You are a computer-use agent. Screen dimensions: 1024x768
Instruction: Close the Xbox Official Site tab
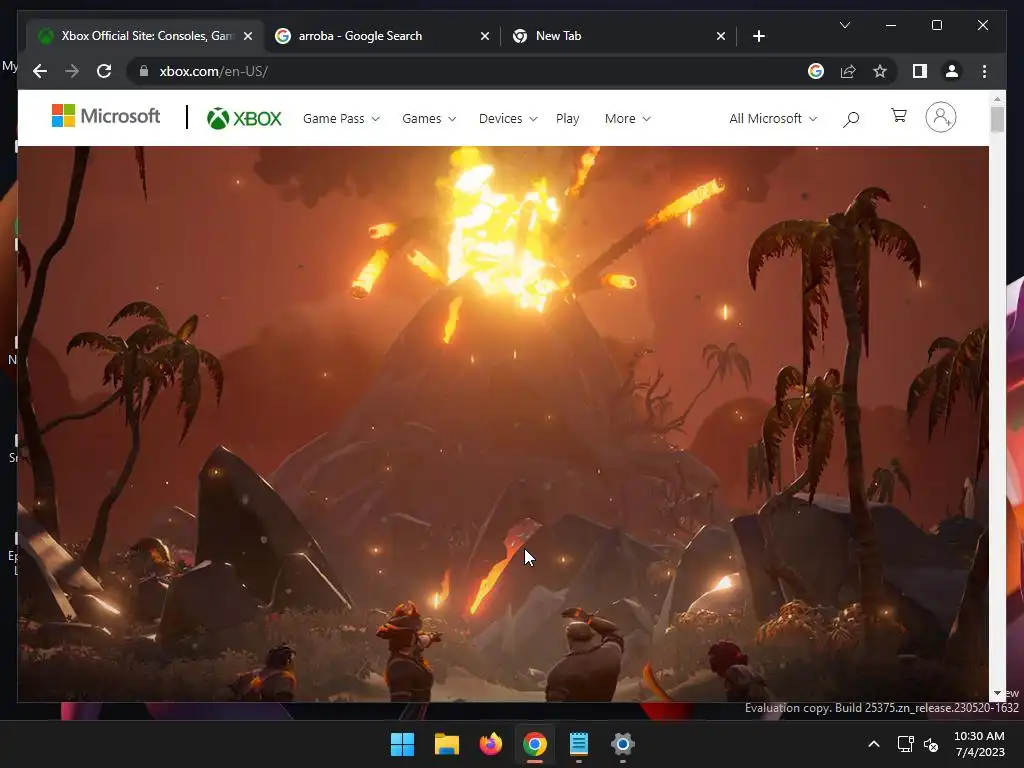(248, 36)
